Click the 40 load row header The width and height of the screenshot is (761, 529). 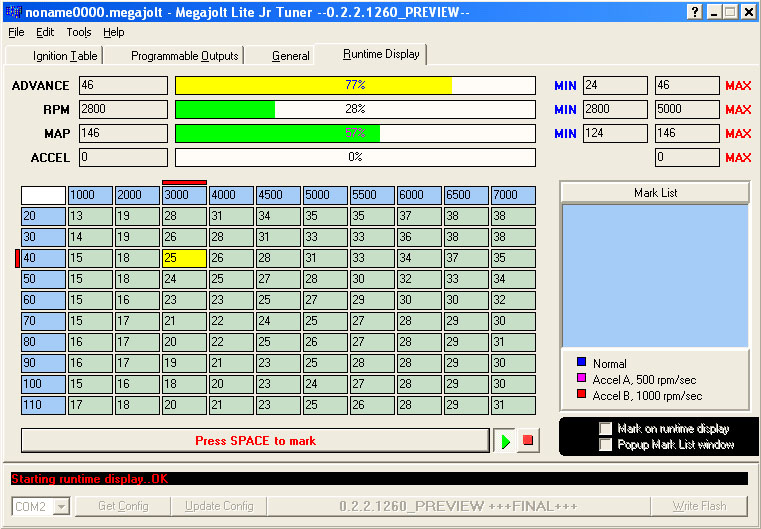click(43, 258)
